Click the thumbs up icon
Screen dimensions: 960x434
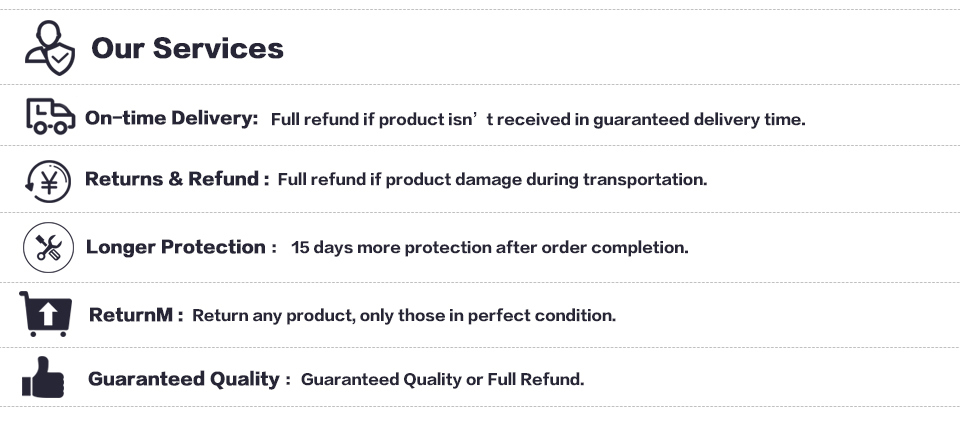click(43, 377)
